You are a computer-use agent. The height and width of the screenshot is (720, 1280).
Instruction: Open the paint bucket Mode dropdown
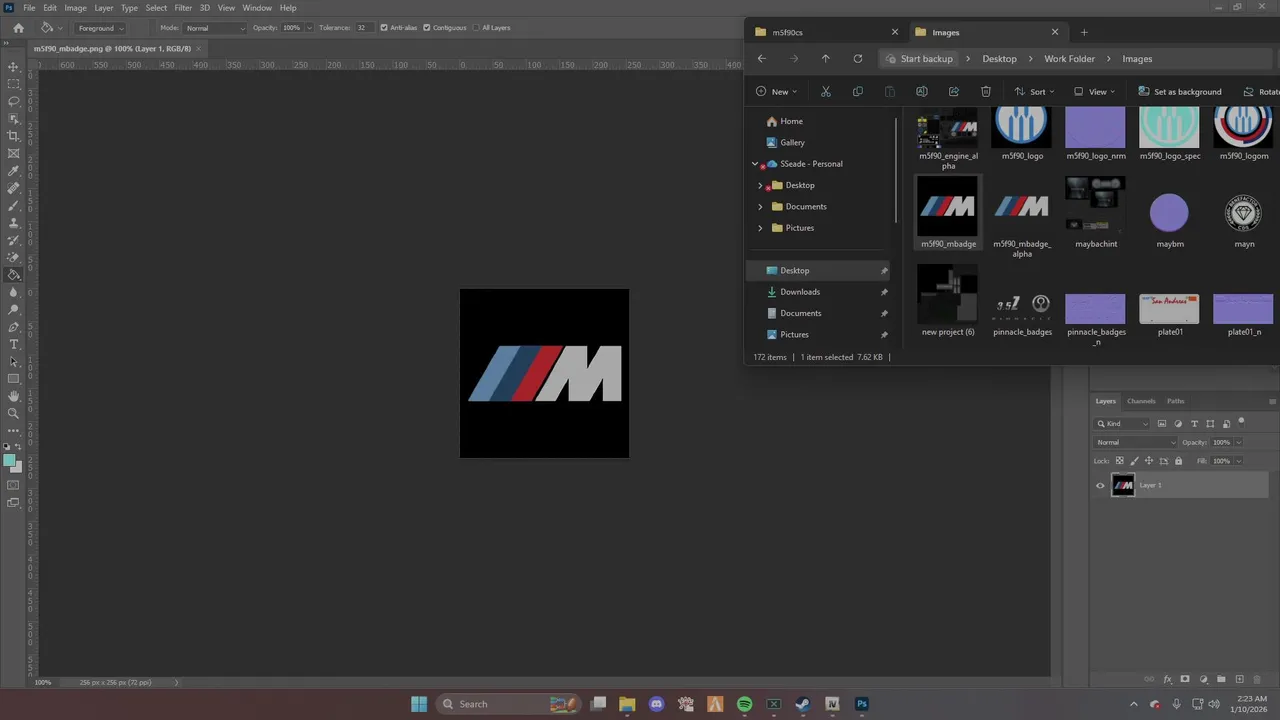click(x=214, y=28)
